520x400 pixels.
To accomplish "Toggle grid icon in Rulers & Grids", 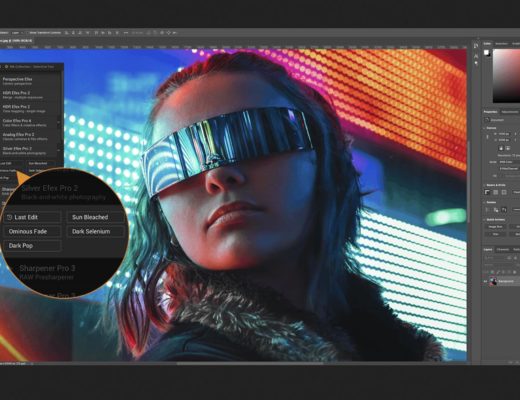I will 496,192.
